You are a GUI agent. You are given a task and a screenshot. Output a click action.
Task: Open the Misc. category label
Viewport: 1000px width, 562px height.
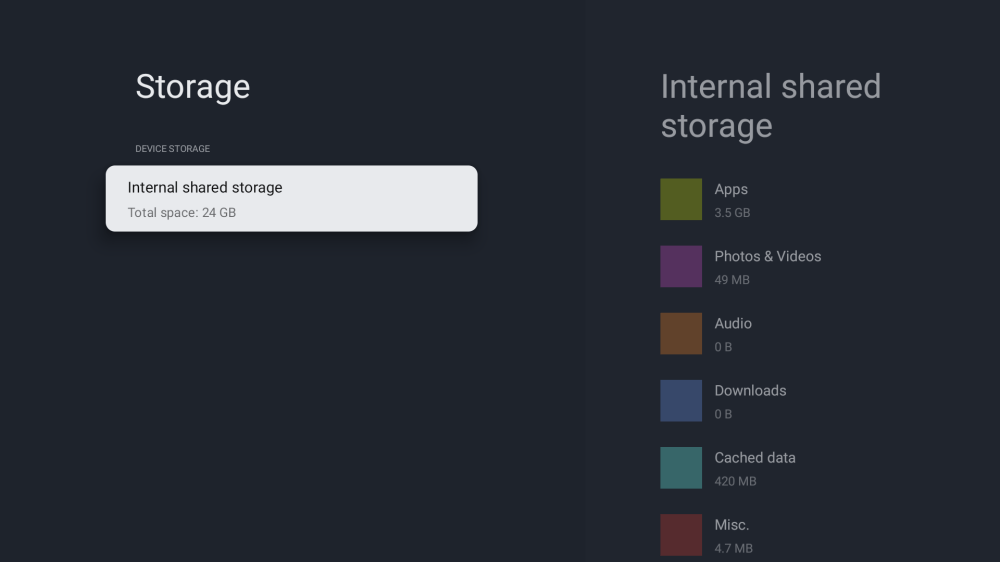pos(731,524)
